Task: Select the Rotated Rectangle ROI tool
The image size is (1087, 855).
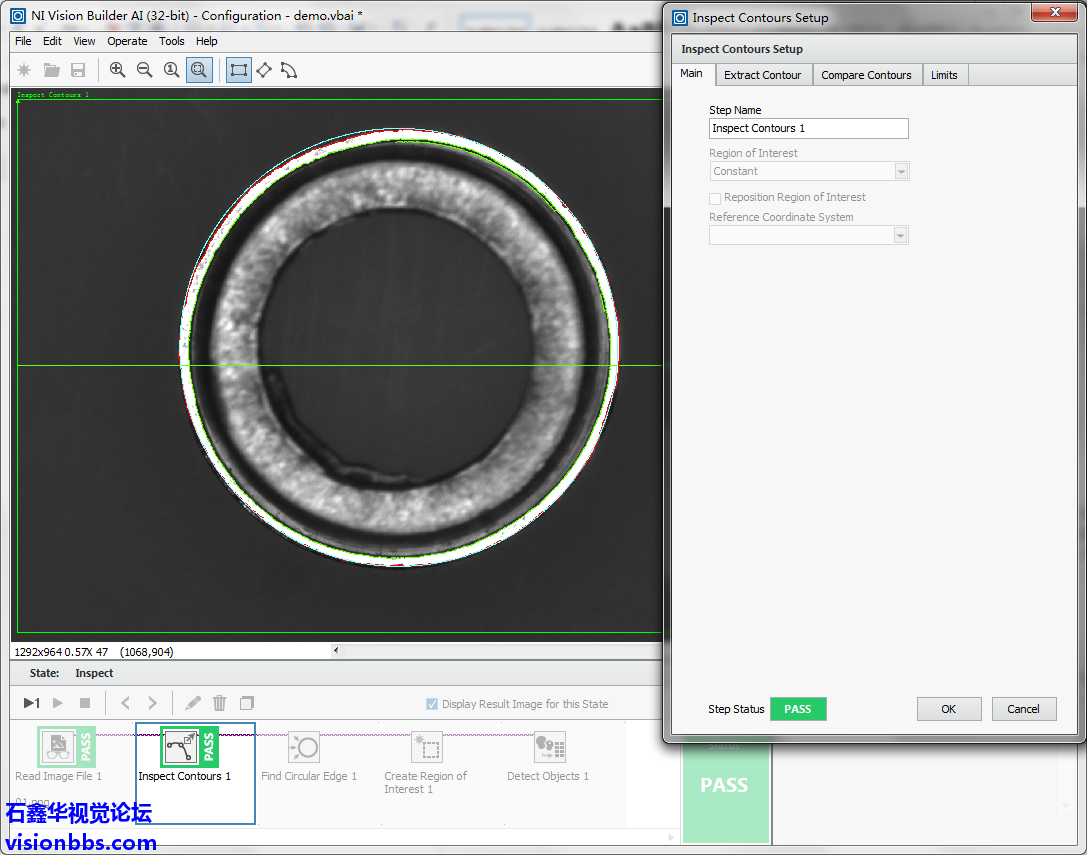Action: (264, 70)
